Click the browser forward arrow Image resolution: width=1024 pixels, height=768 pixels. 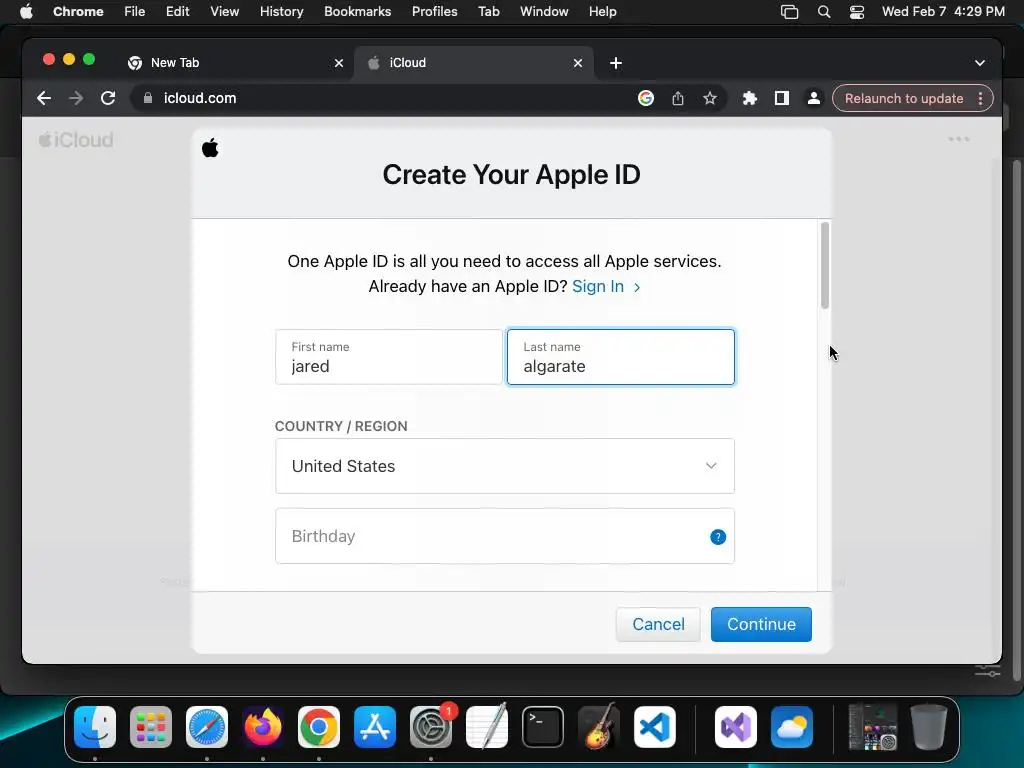click(76, 98)
